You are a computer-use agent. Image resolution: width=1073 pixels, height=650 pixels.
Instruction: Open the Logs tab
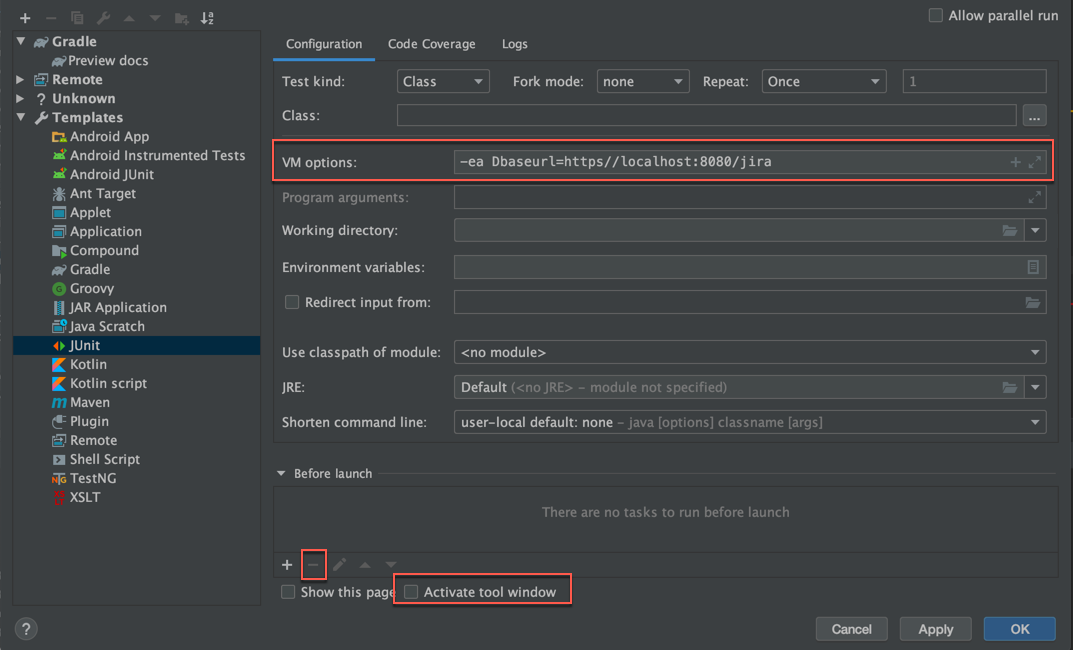click(x=515, y=44)
